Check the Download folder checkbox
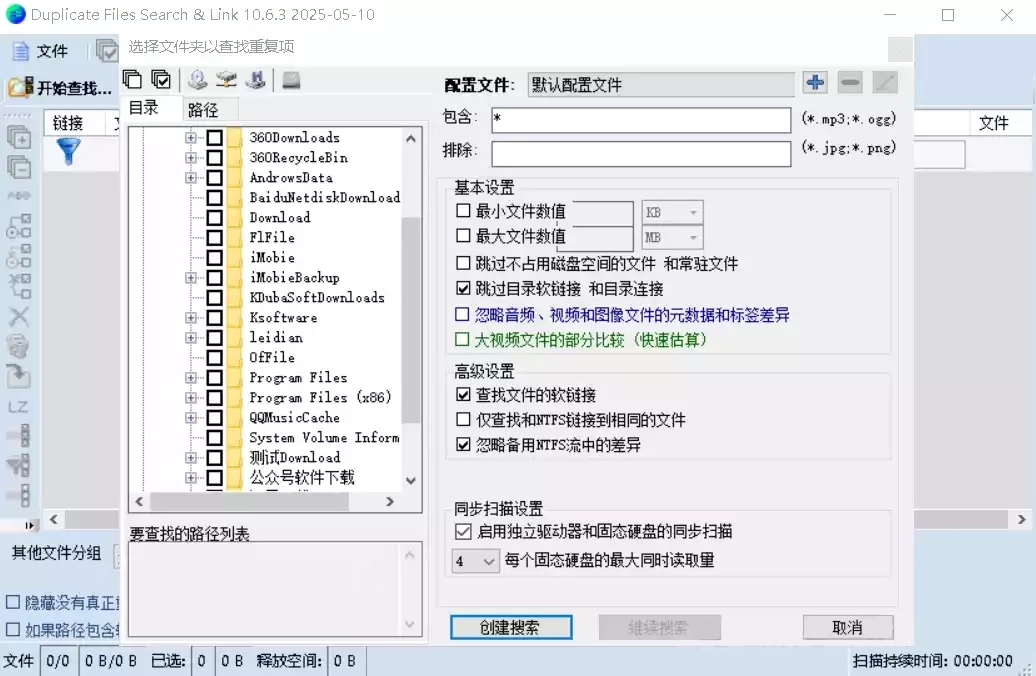 [x=214, y=217]
